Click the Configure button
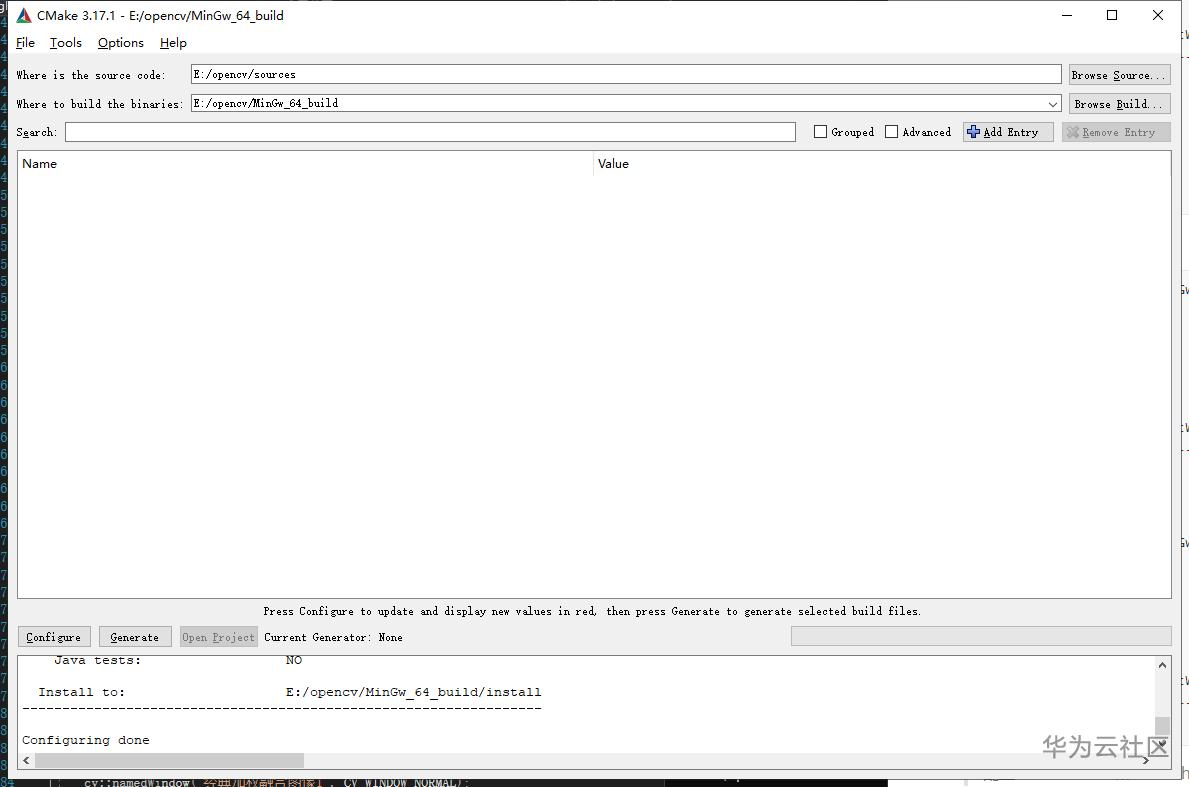Viewport: 1189px width, 787px height. click(x=54, y=637)
